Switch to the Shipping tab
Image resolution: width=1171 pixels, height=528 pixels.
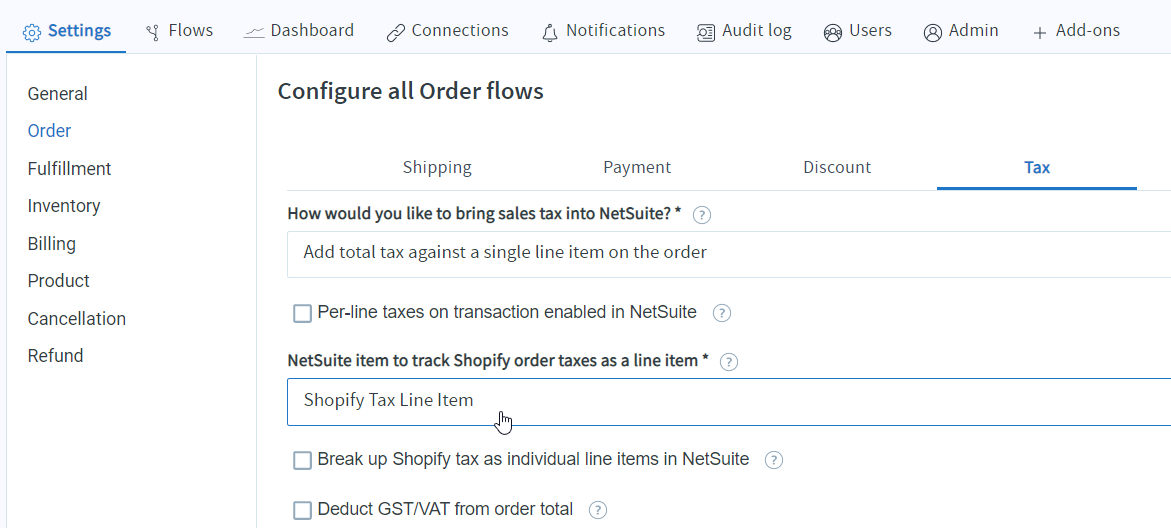click(x=437, y=167)
